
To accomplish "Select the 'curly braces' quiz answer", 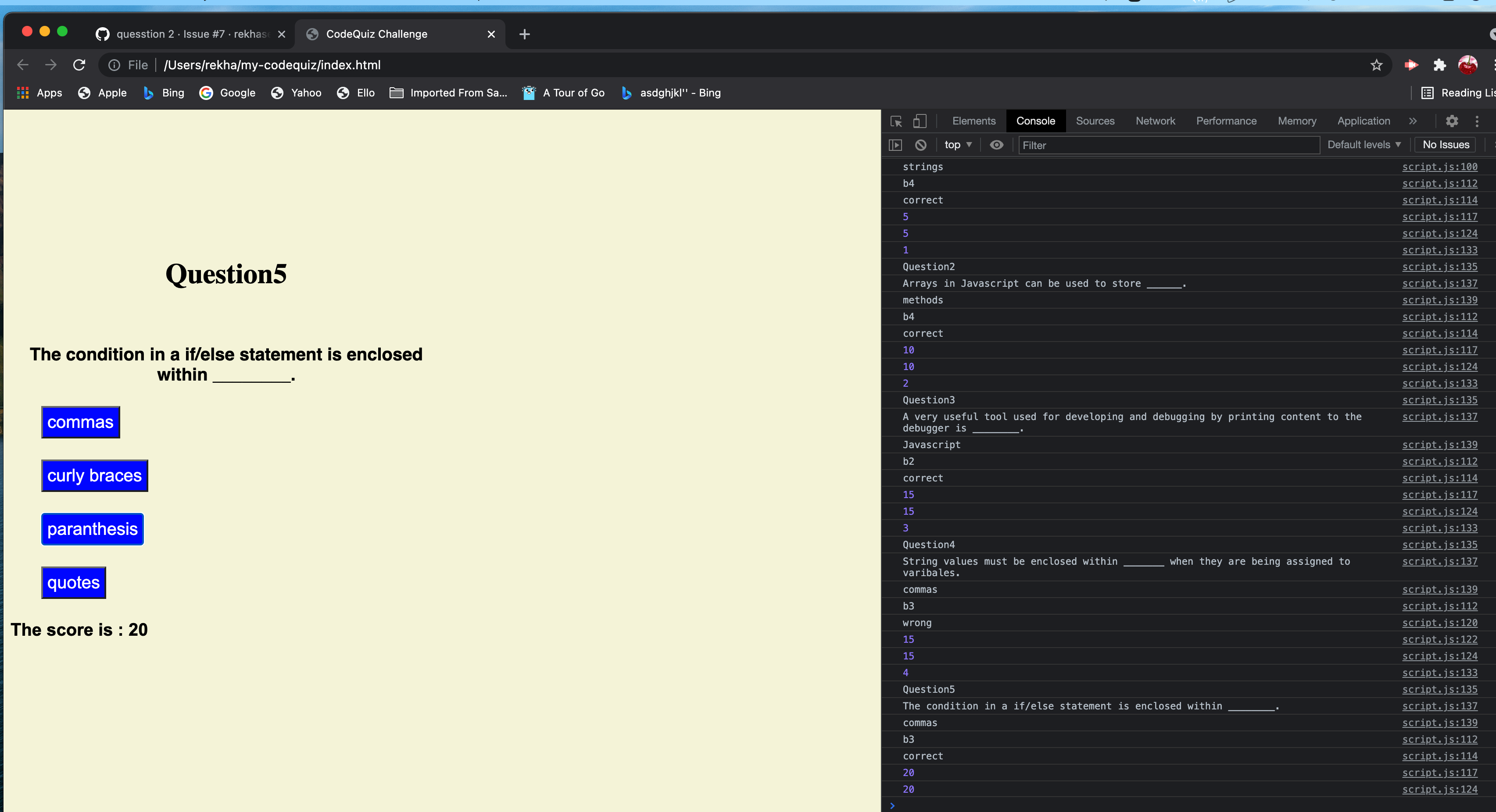I will 94,475.
